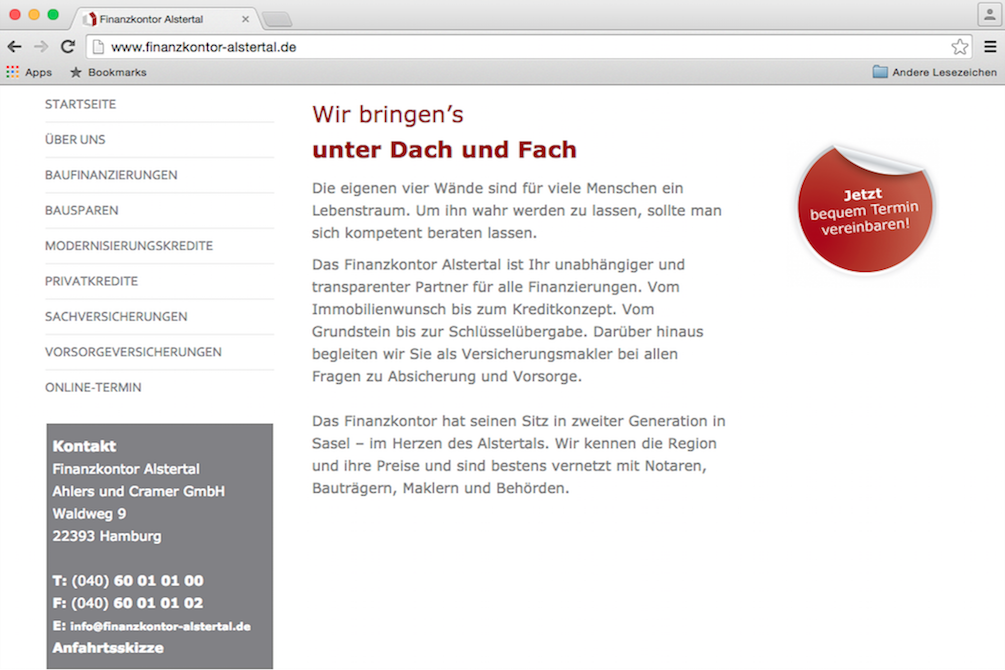Open the Anfahrtsskizze link
The height and width of the screenshot is (670, 1005).
pyautogui.click(x=108, y=648)
